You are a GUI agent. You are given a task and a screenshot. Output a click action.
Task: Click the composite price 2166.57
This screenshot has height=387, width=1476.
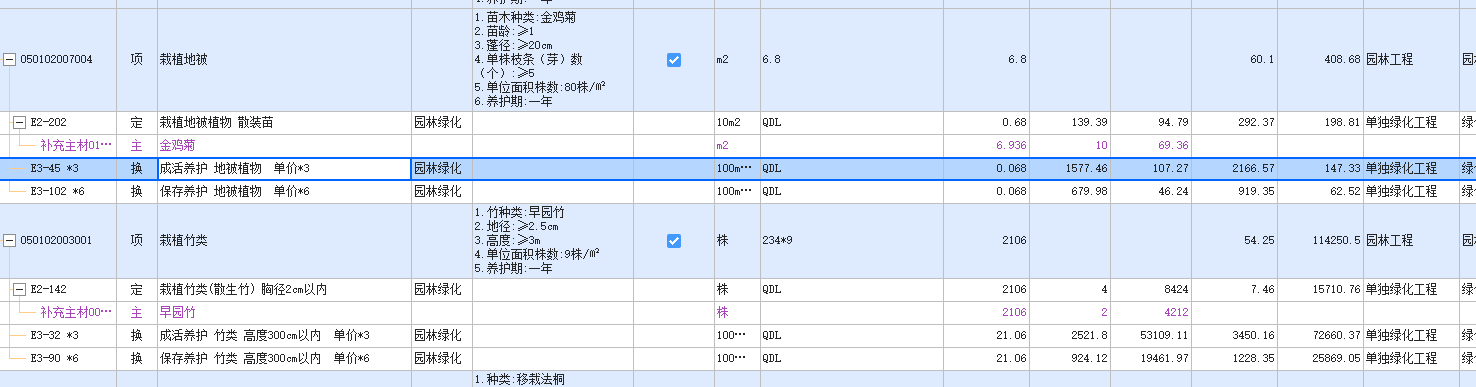(1253, 169)
